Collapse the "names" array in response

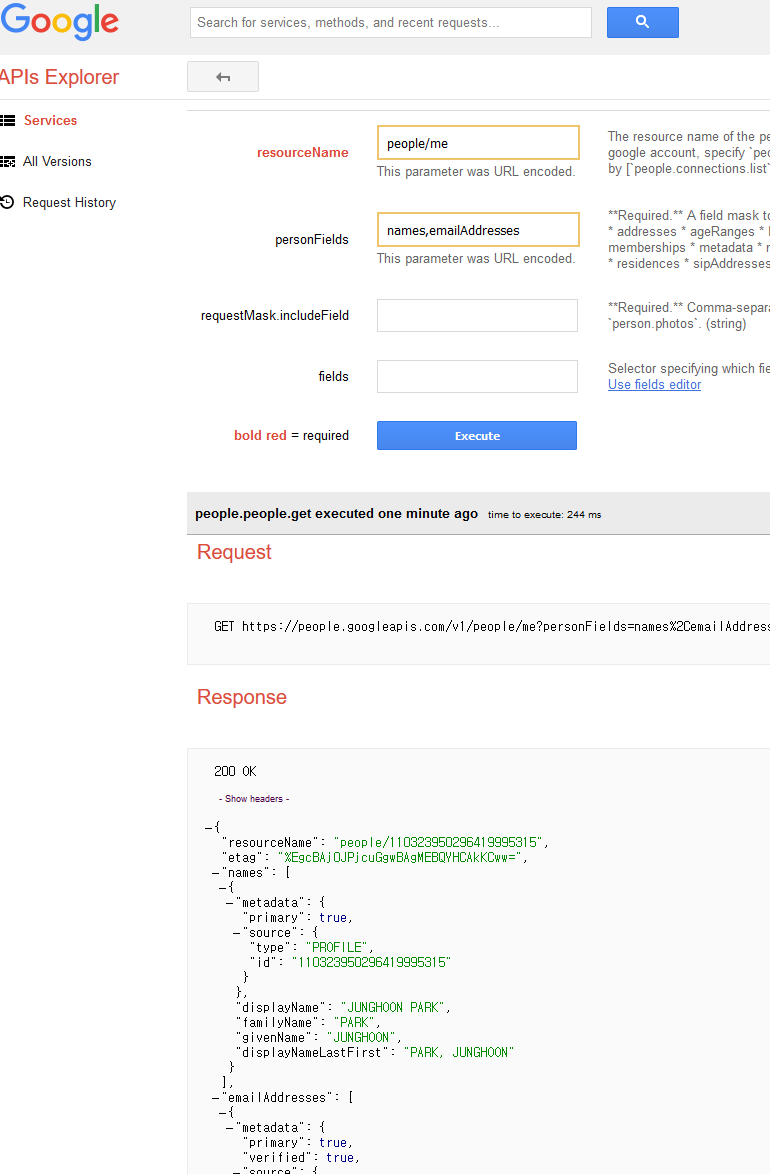coord(215,873)
